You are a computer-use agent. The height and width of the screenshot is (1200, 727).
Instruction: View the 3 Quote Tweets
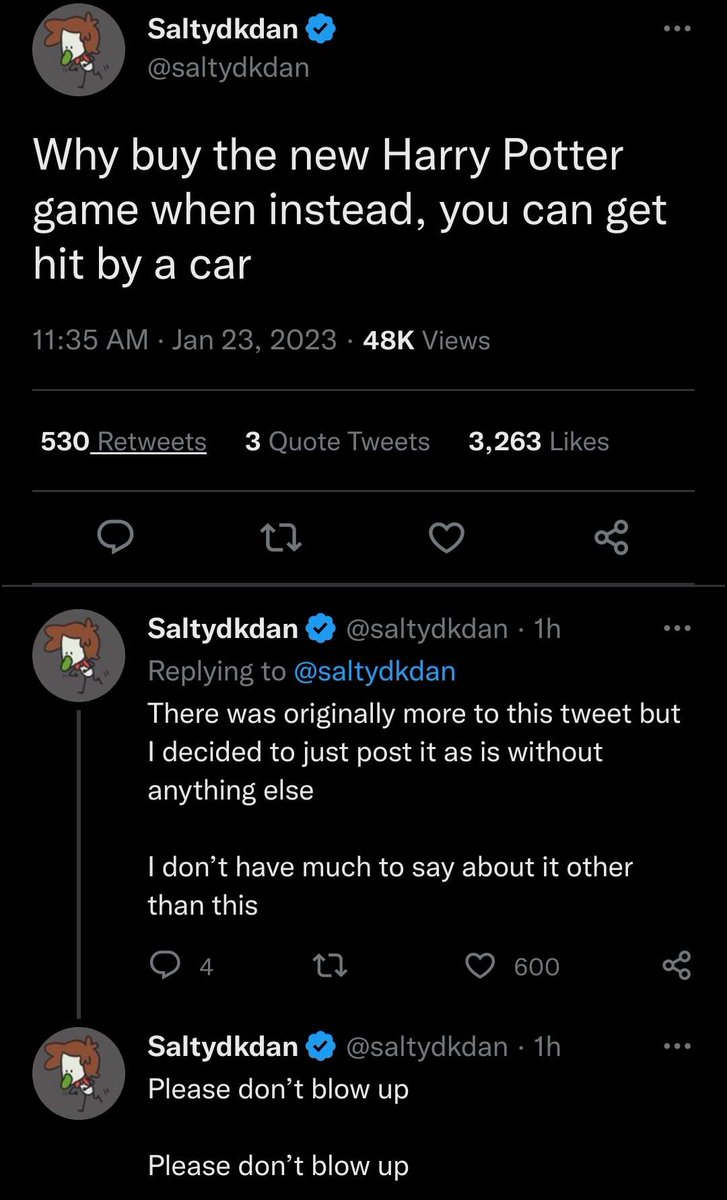pos(337,441)
